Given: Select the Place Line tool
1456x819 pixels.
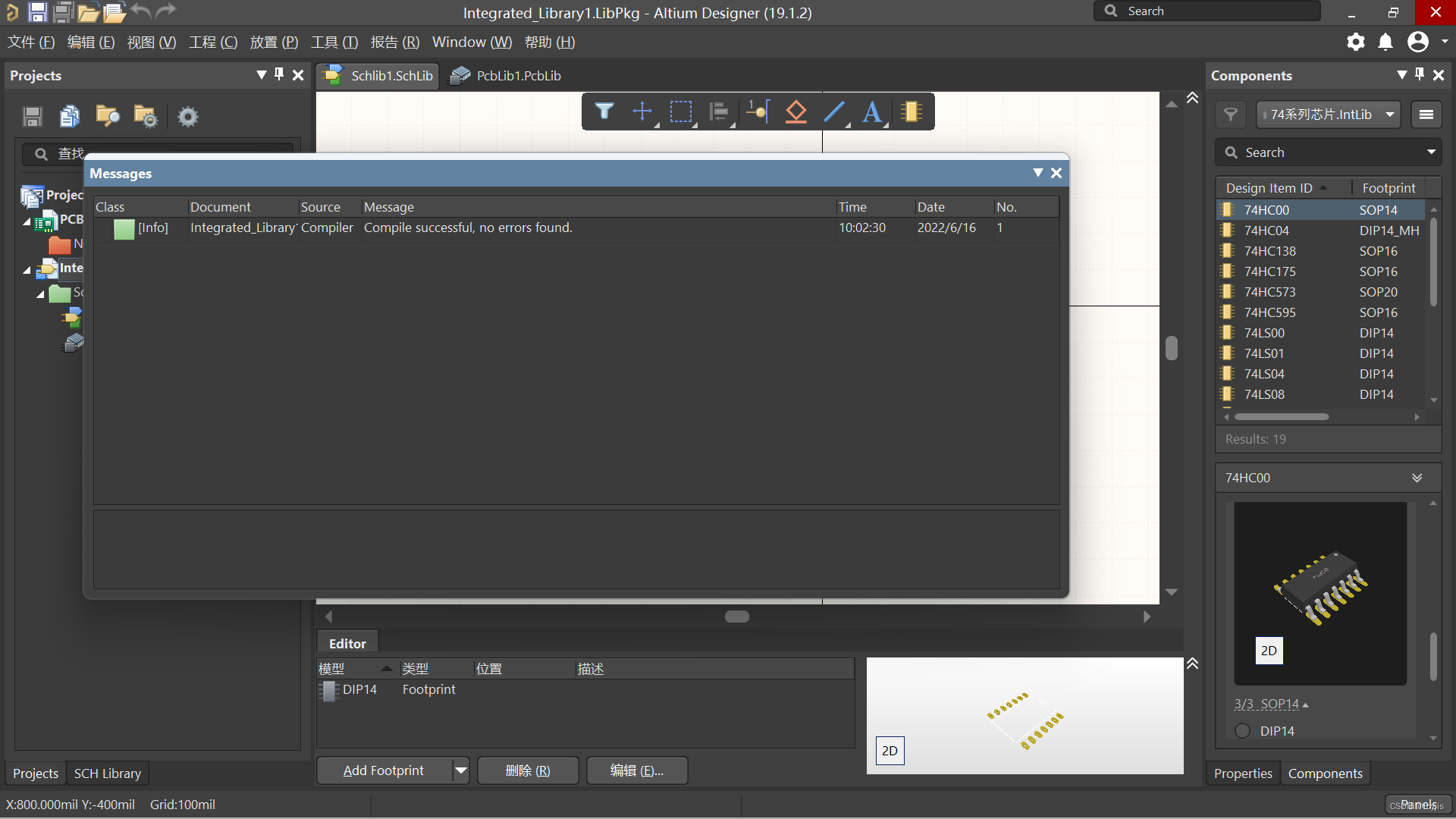Looking at the screenshot, I should pos(833,111).
